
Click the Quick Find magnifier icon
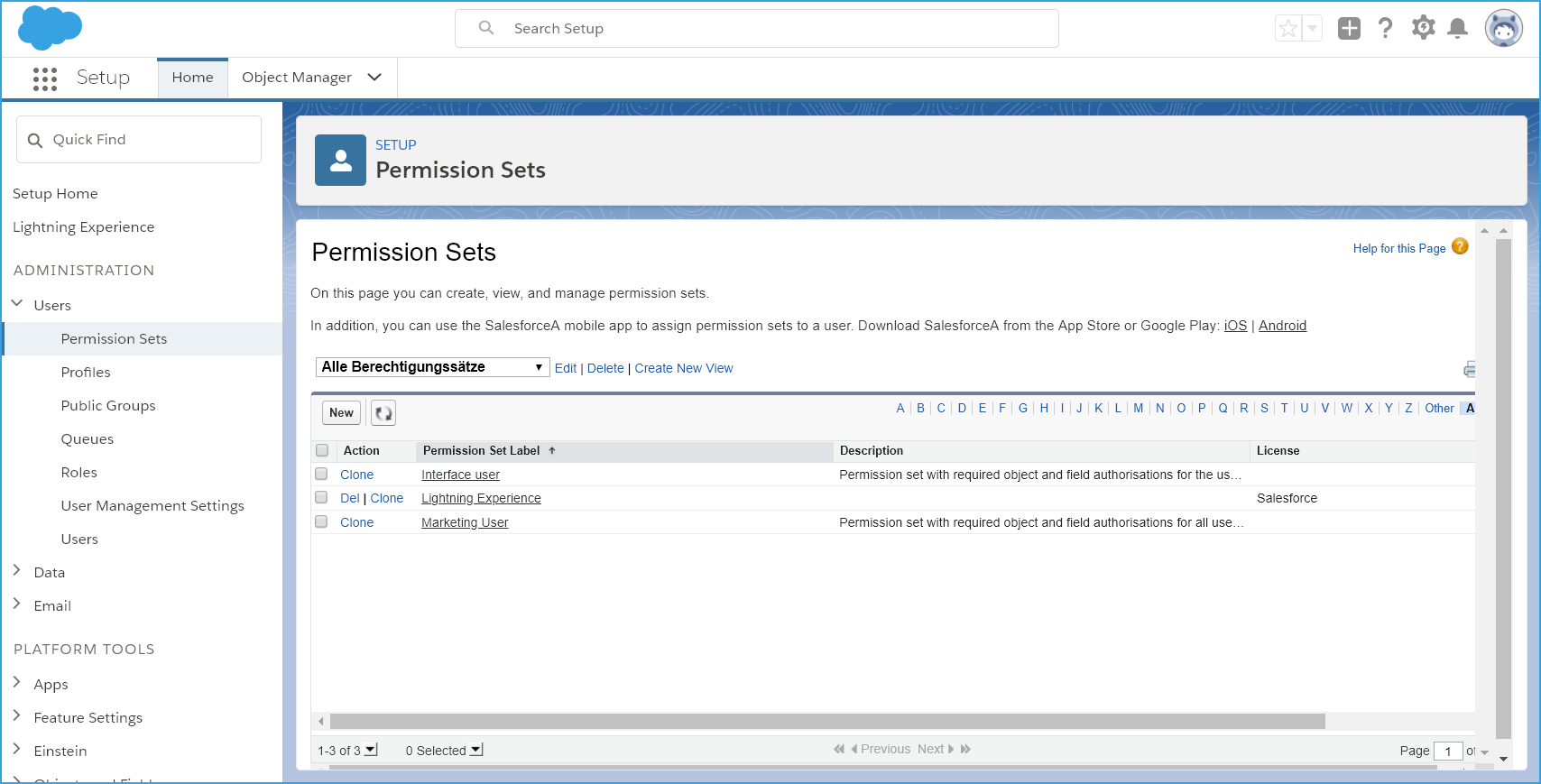(x=35, y=141)
